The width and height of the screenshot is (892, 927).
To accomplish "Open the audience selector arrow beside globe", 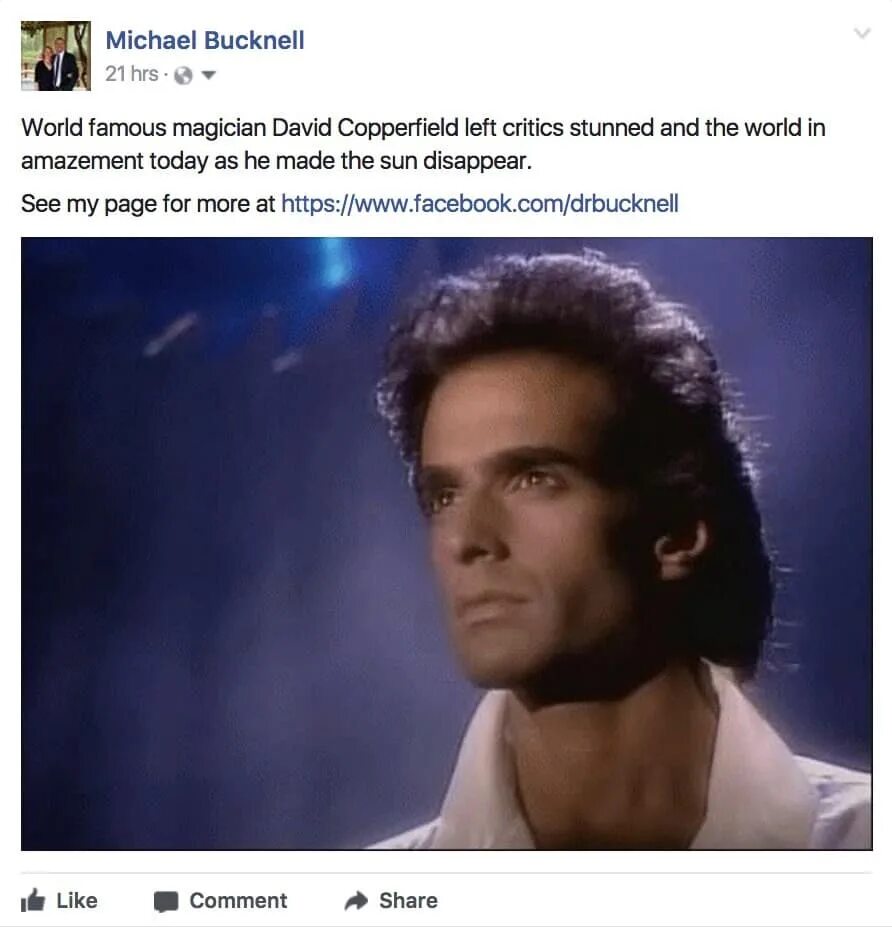I will [208, 75].
